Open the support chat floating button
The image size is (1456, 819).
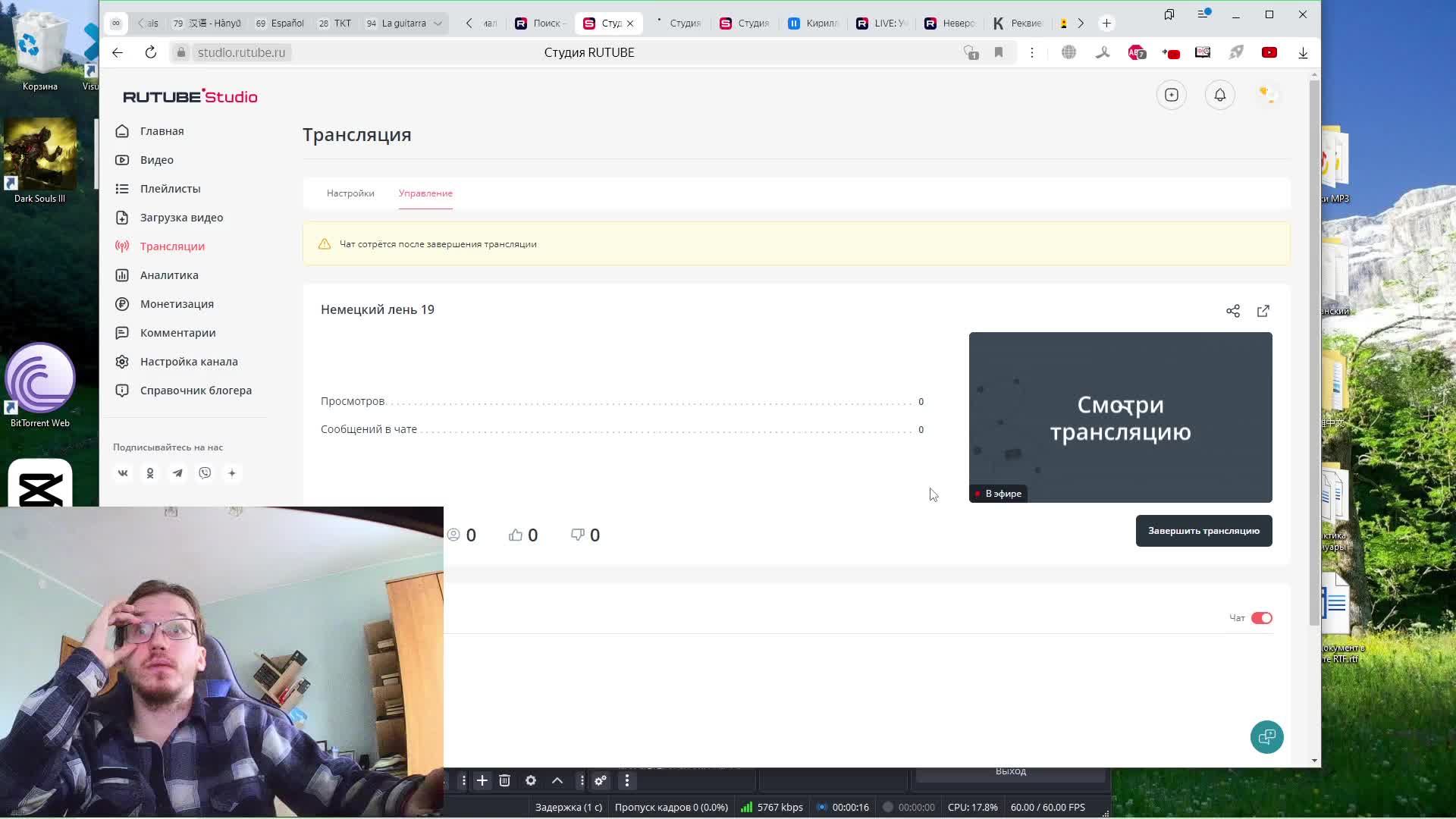coord(1266,736)
